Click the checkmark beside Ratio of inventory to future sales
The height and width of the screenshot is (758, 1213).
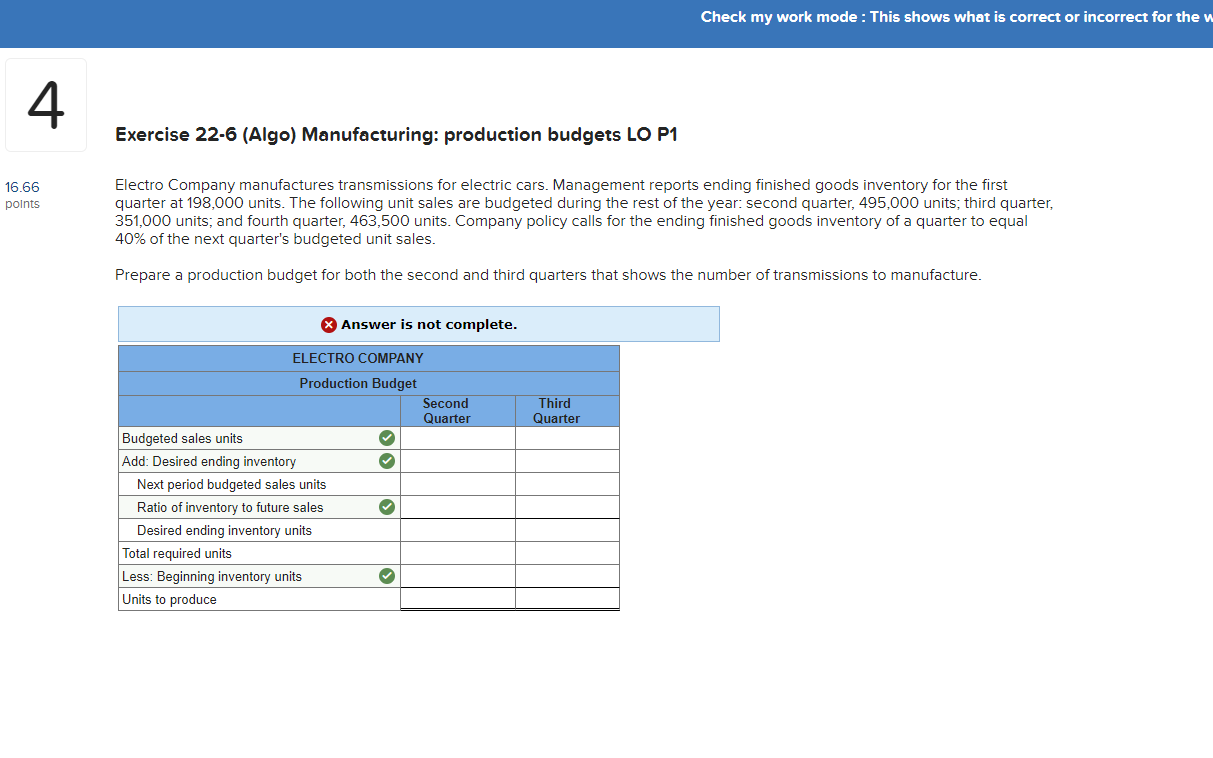click(x=387, y=507)
